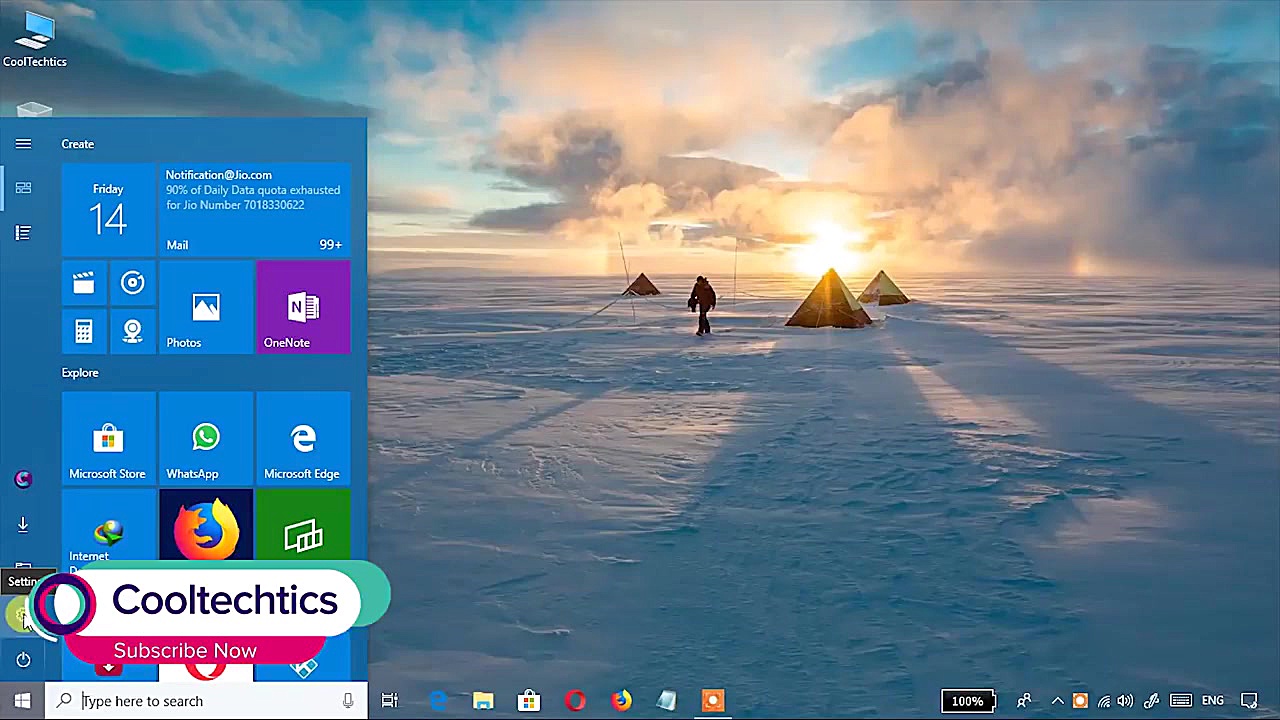The height and width of the screenshot is (720, 1280).
Task: Show pinned tiles view in Start menu
Action: coord(23,188)
